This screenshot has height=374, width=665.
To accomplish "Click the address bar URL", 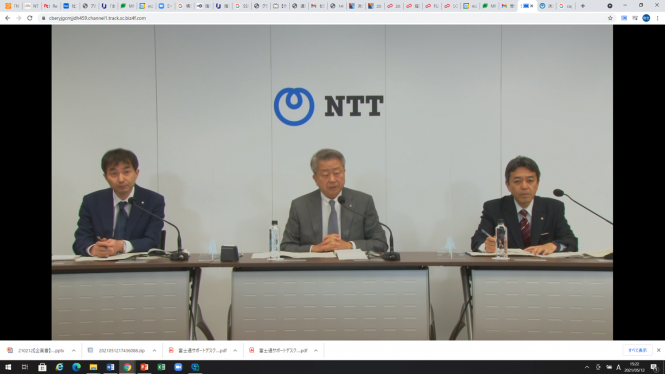I will [97, 18].
